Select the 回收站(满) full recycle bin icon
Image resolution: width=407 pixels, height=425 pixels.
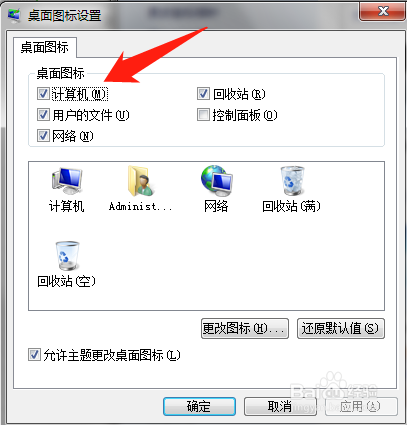point(292,180)
